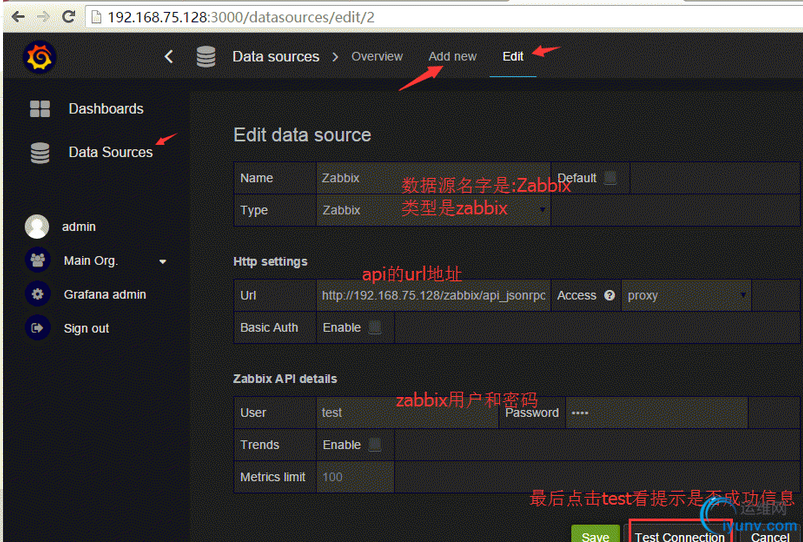Collapse sidebar with the left chevron
803x542 pixels.
click(168, 56)
